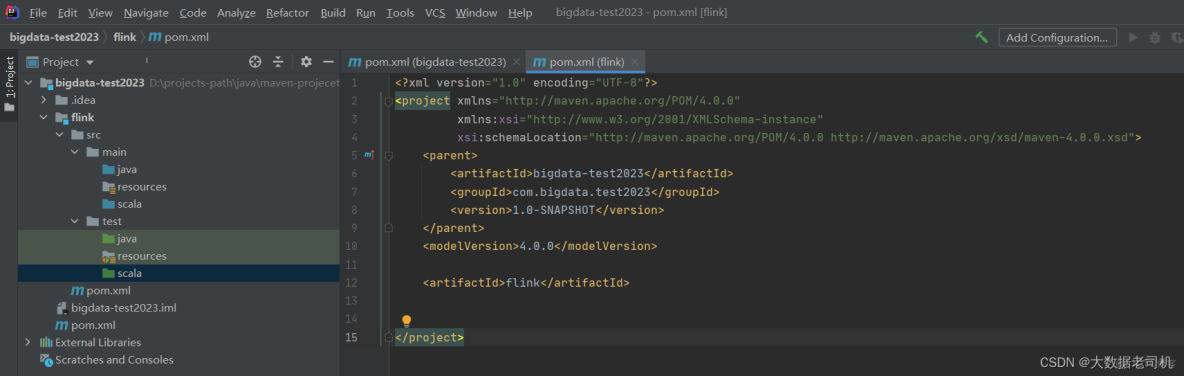The image size is (1184, 376).
Task: Click 1.0-SNAPSHOT version text on line 8
Action: [x=554, y=210]
